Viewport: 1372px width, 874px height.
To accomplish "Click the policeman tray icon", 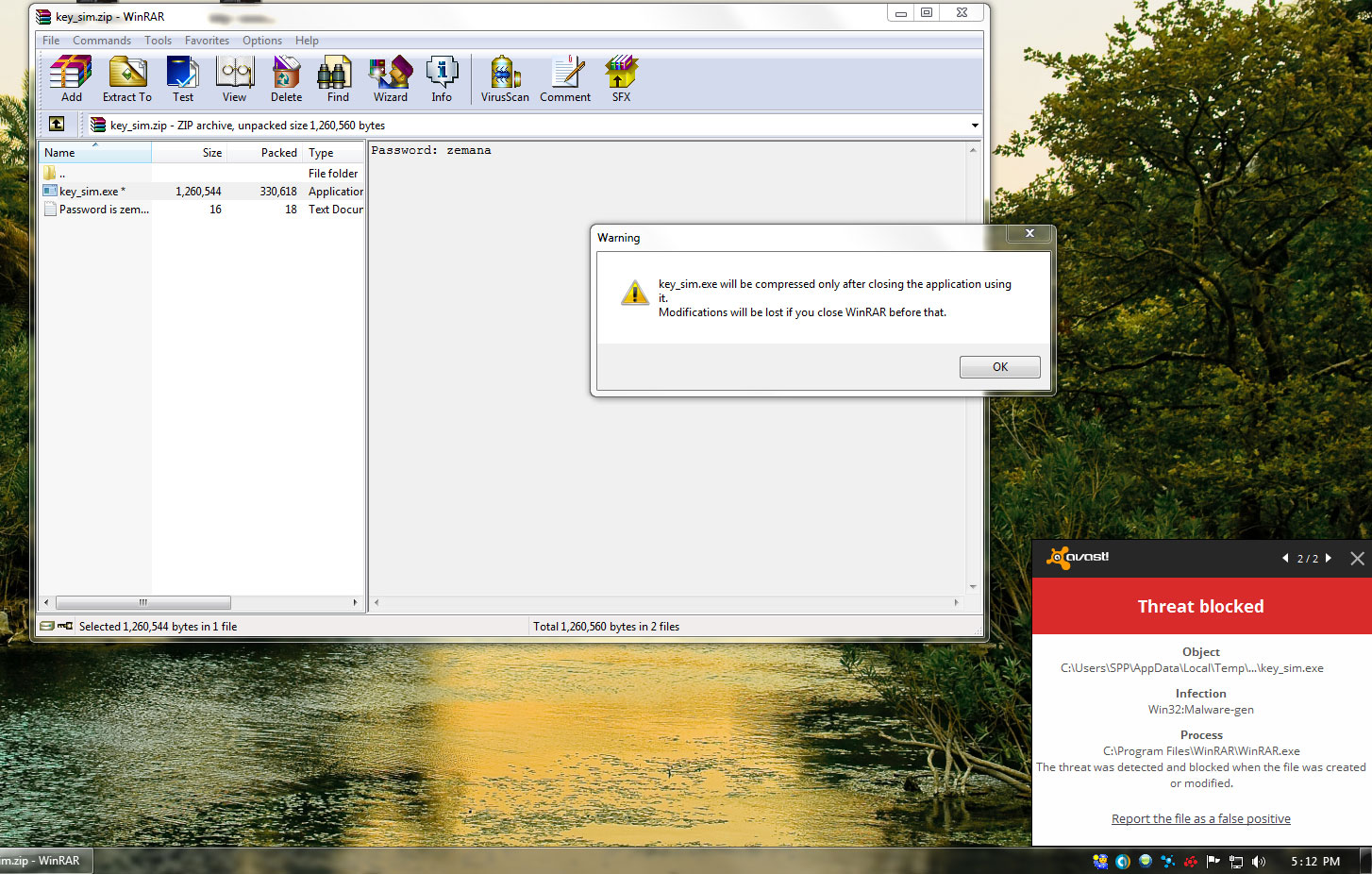I will (x=1100, y=861).
